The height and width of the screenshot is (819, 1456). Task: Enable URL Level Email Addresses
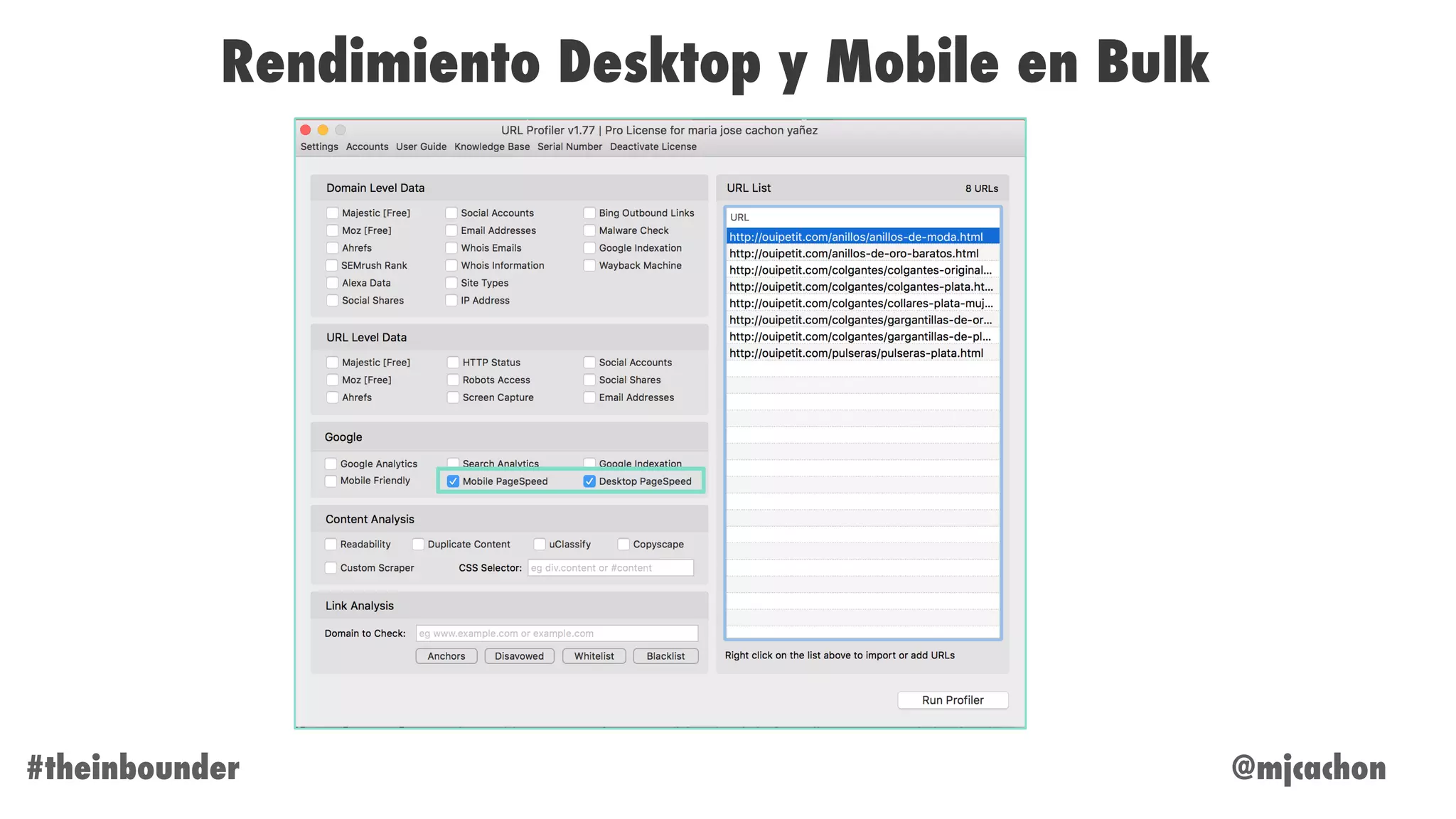pyautogui.click(x=589, y=397)
